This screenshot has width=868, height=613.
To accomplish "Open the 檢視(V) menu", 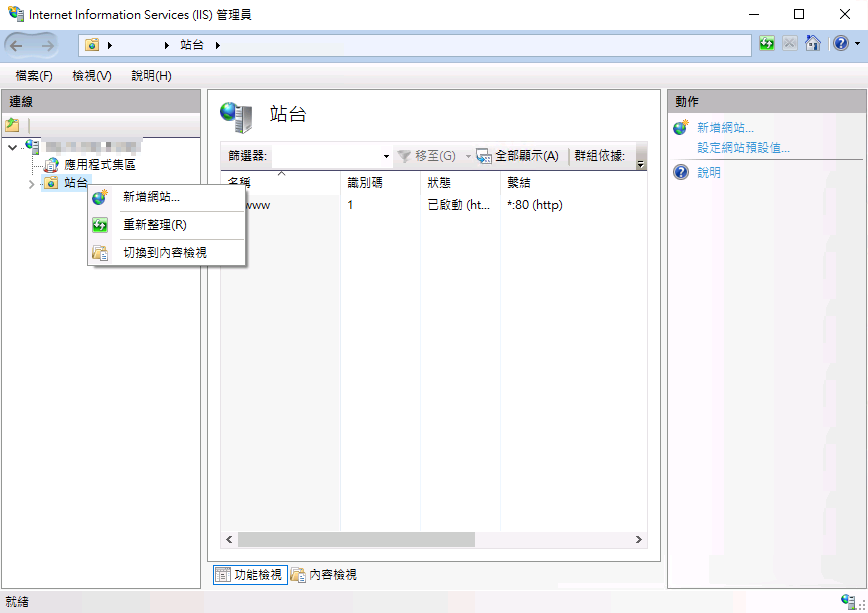I will pos(92,76).
